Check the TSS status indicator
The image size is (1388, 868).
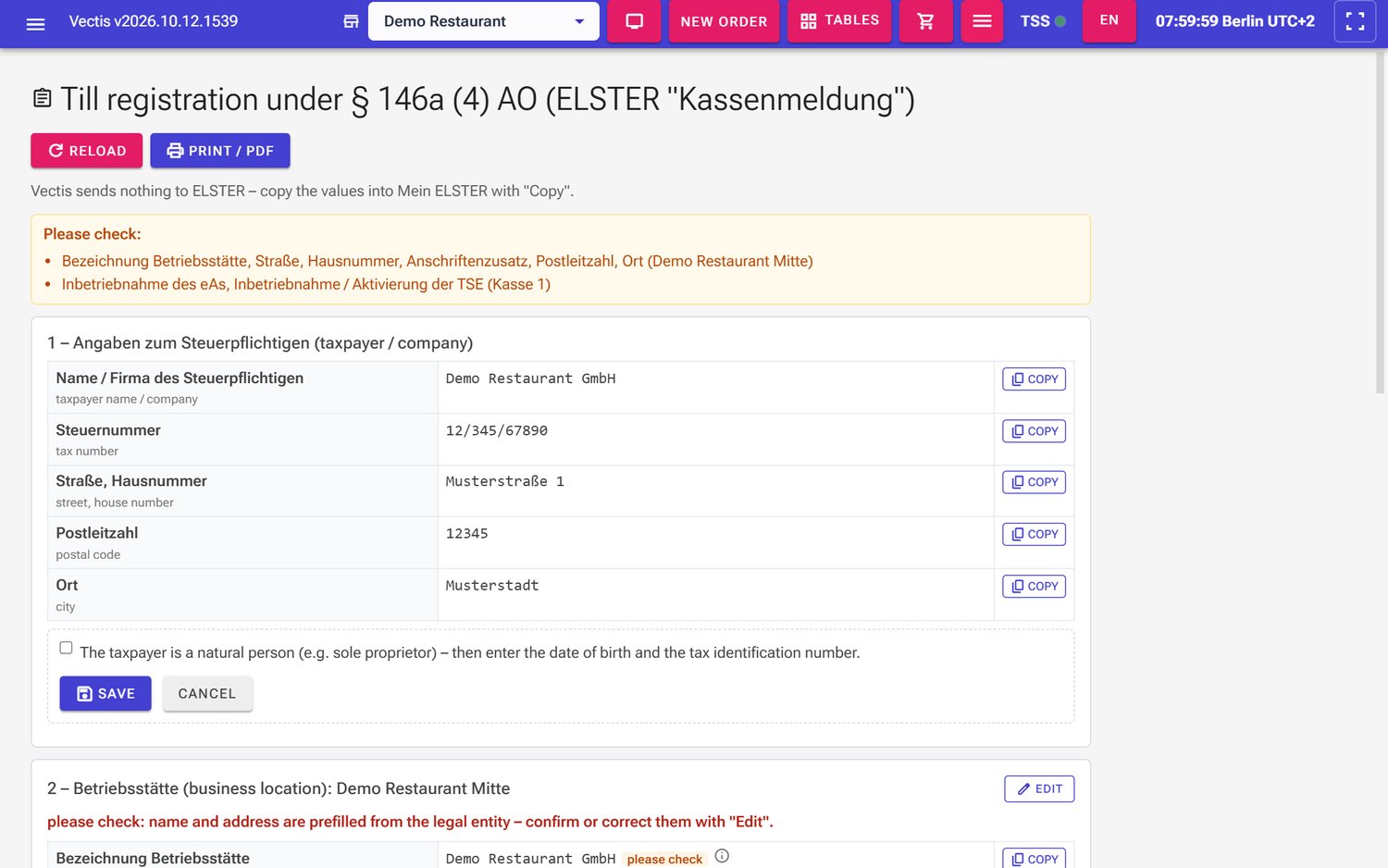[x=1043, y=21]
